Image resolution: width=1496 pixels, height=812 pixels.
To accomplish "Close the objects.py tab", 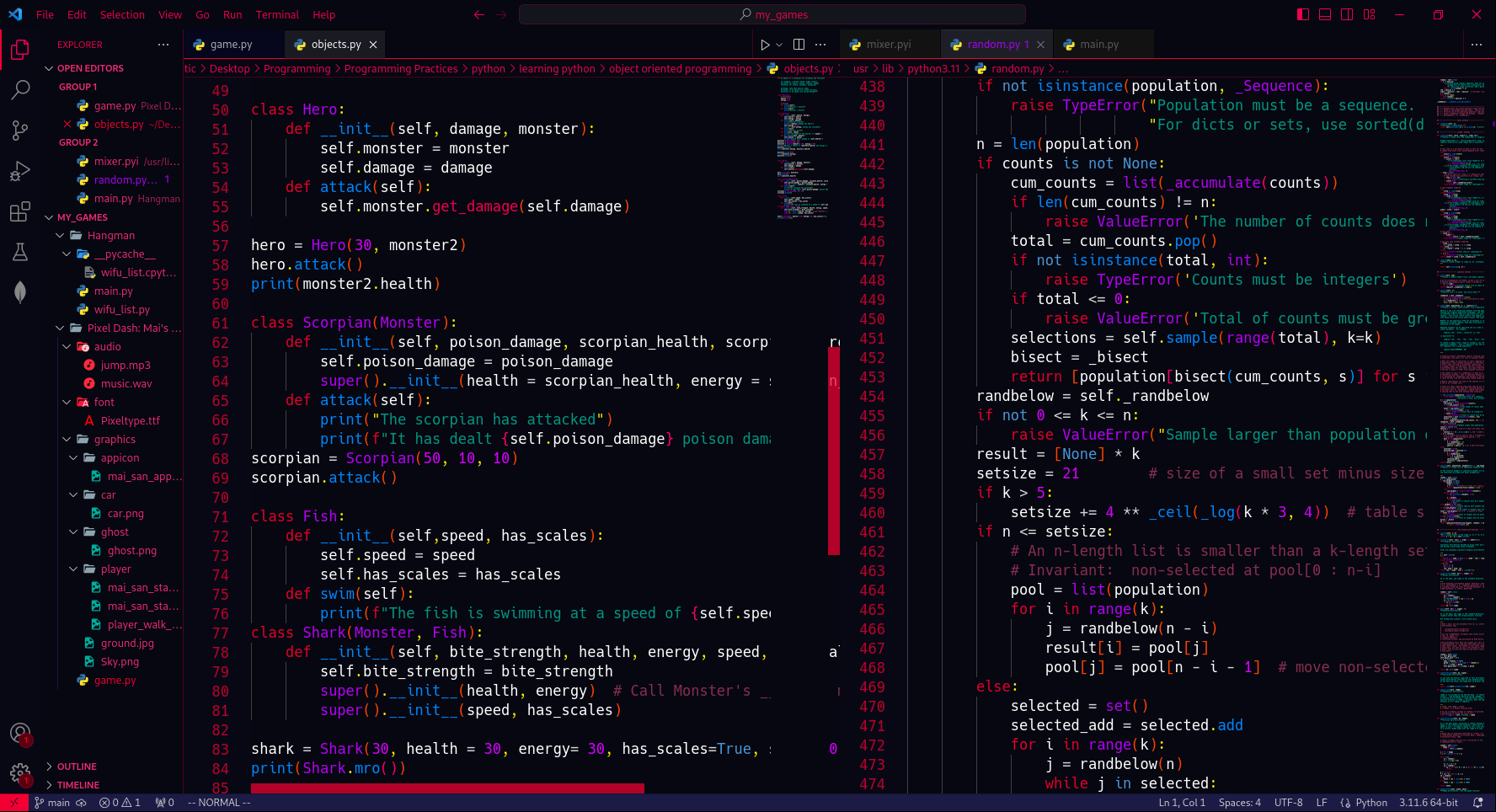I will coord(373,45).
